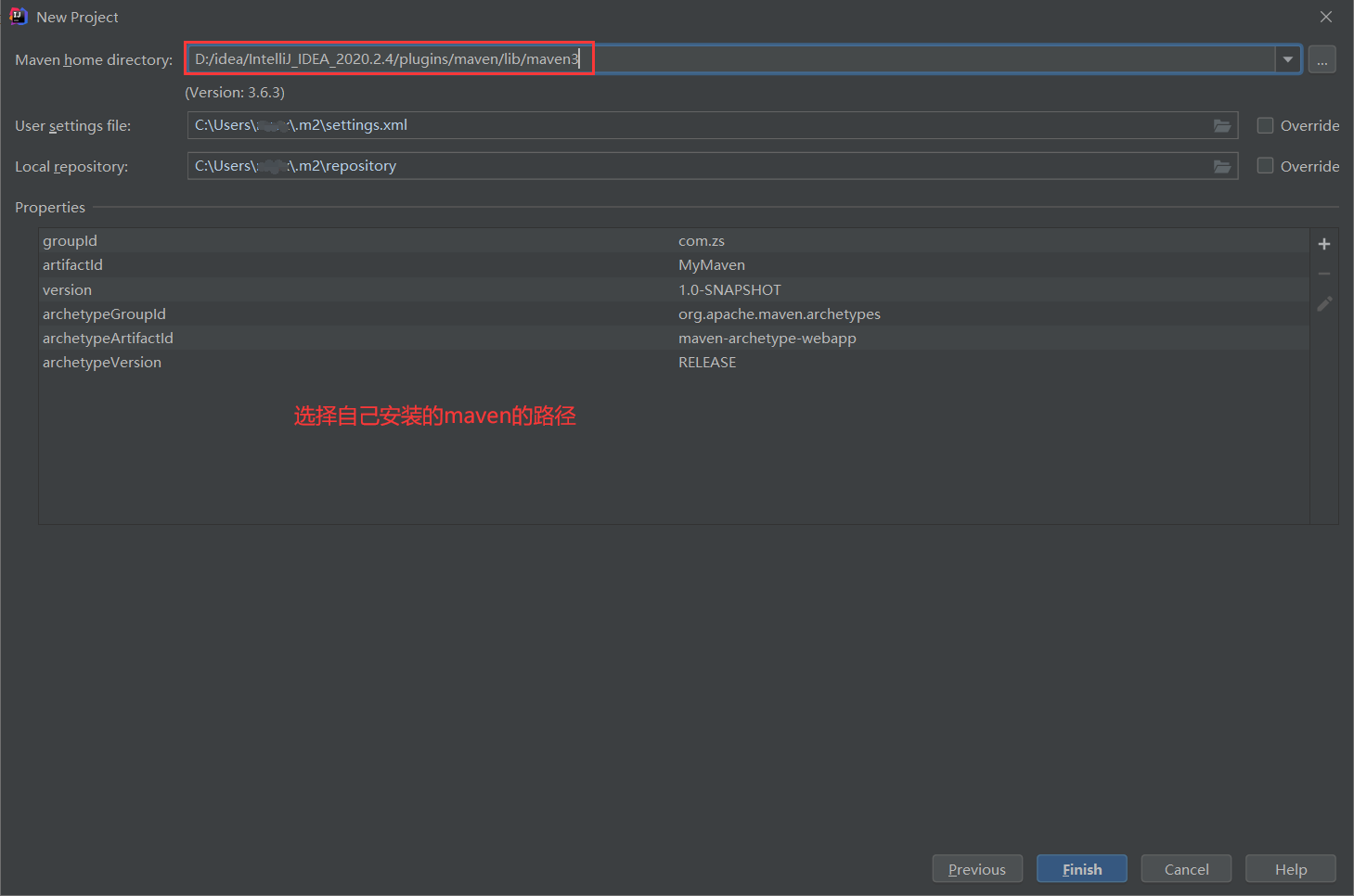Add a new property with the plus icon

pos(1324,244)
